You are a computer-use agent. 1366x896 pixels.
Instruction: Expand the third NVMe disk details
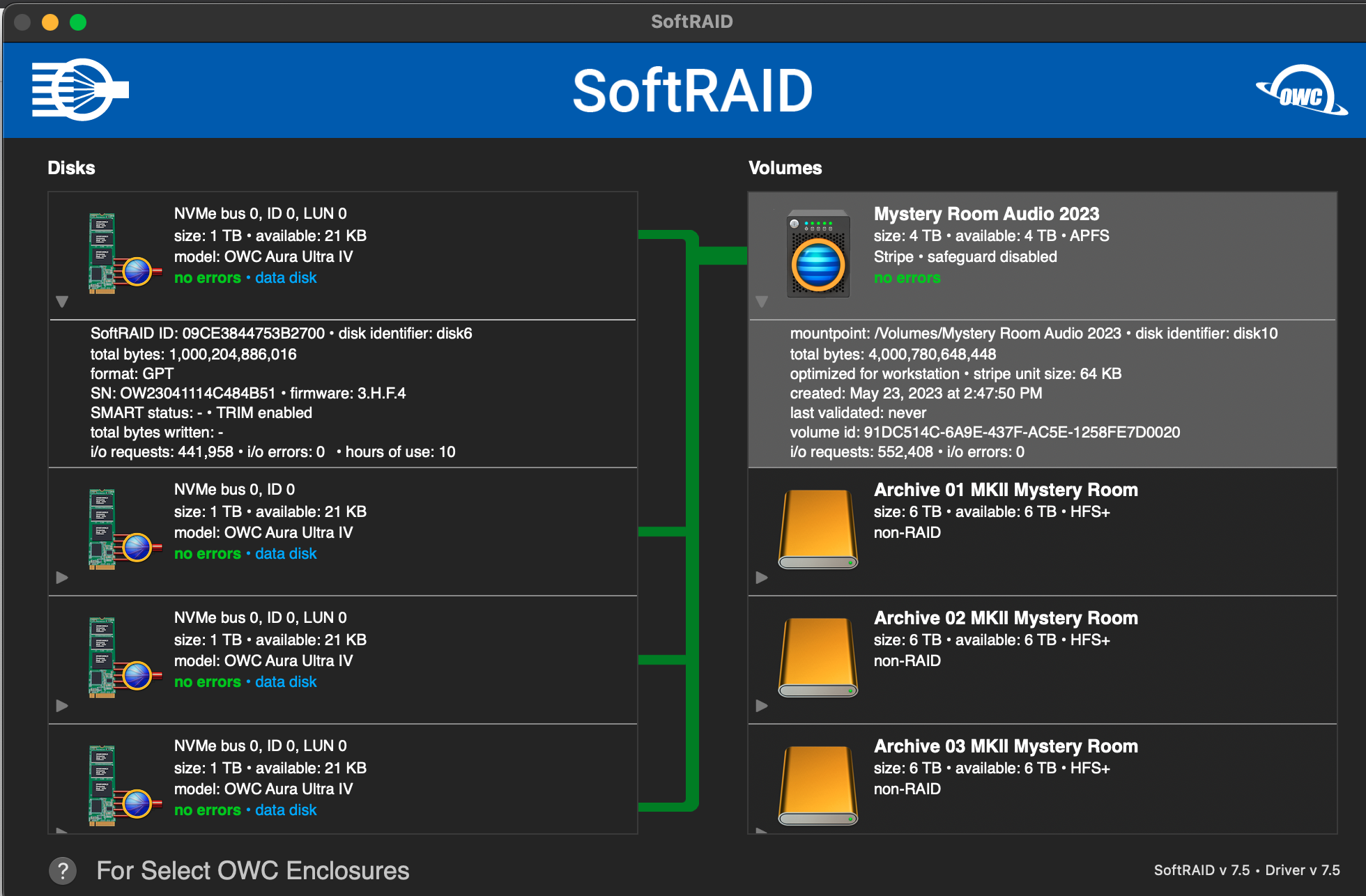point(62,706)
